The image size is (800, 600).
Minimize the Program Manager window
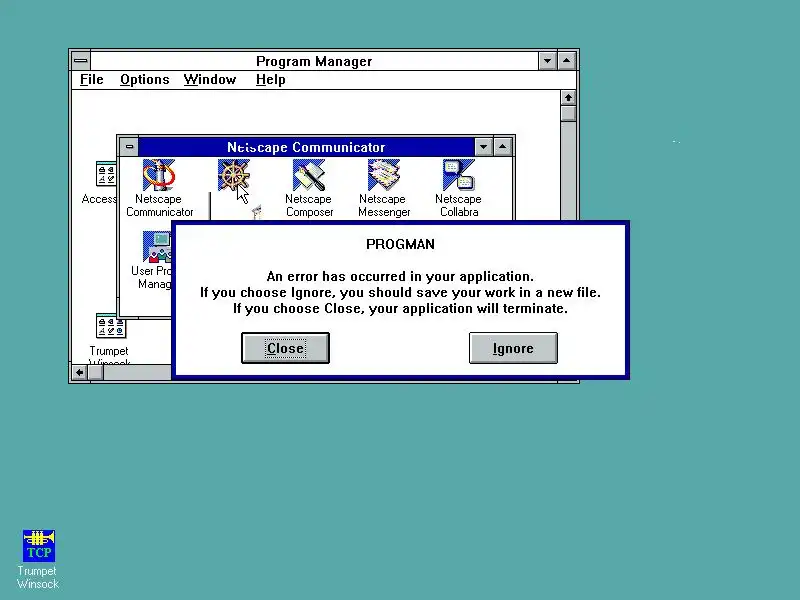(547, 61)
